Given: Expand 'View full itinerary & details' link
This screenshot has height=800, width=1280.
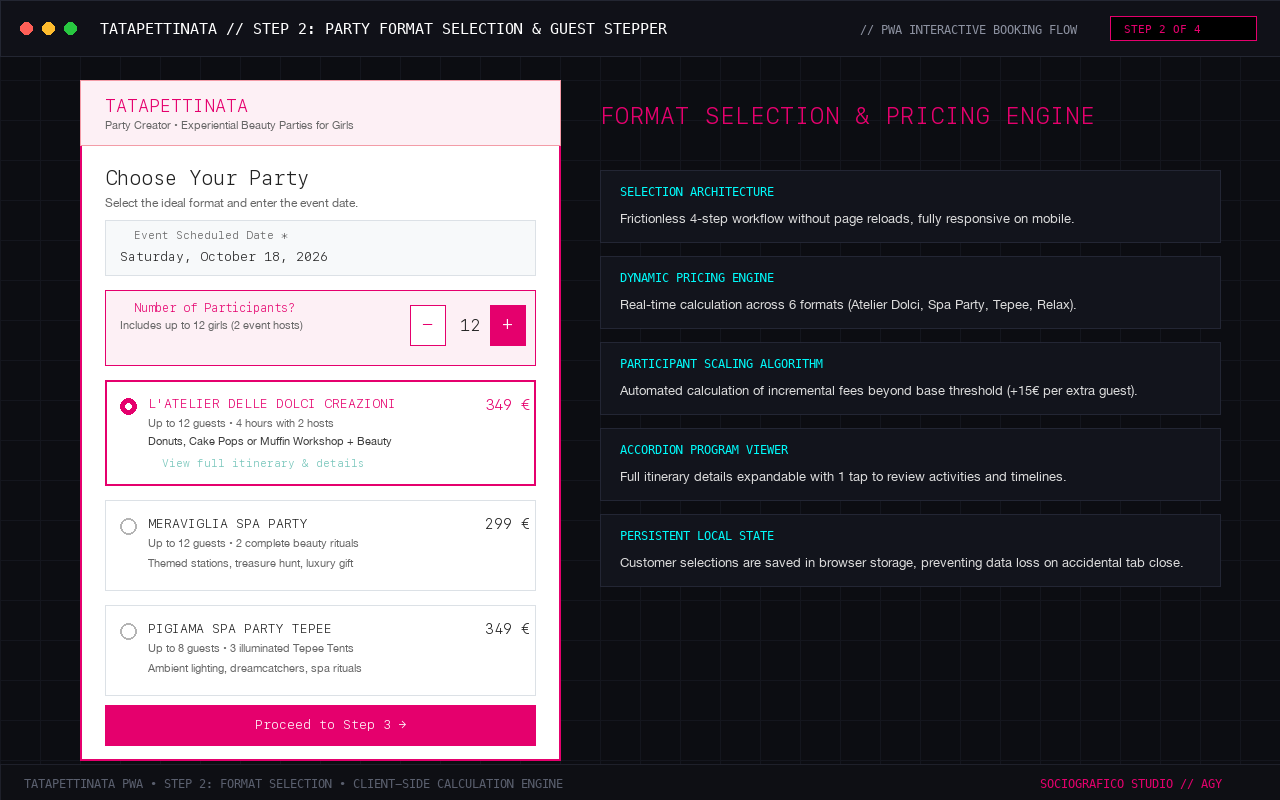Looking at the screenshot, I should click(x=263, y=463).
